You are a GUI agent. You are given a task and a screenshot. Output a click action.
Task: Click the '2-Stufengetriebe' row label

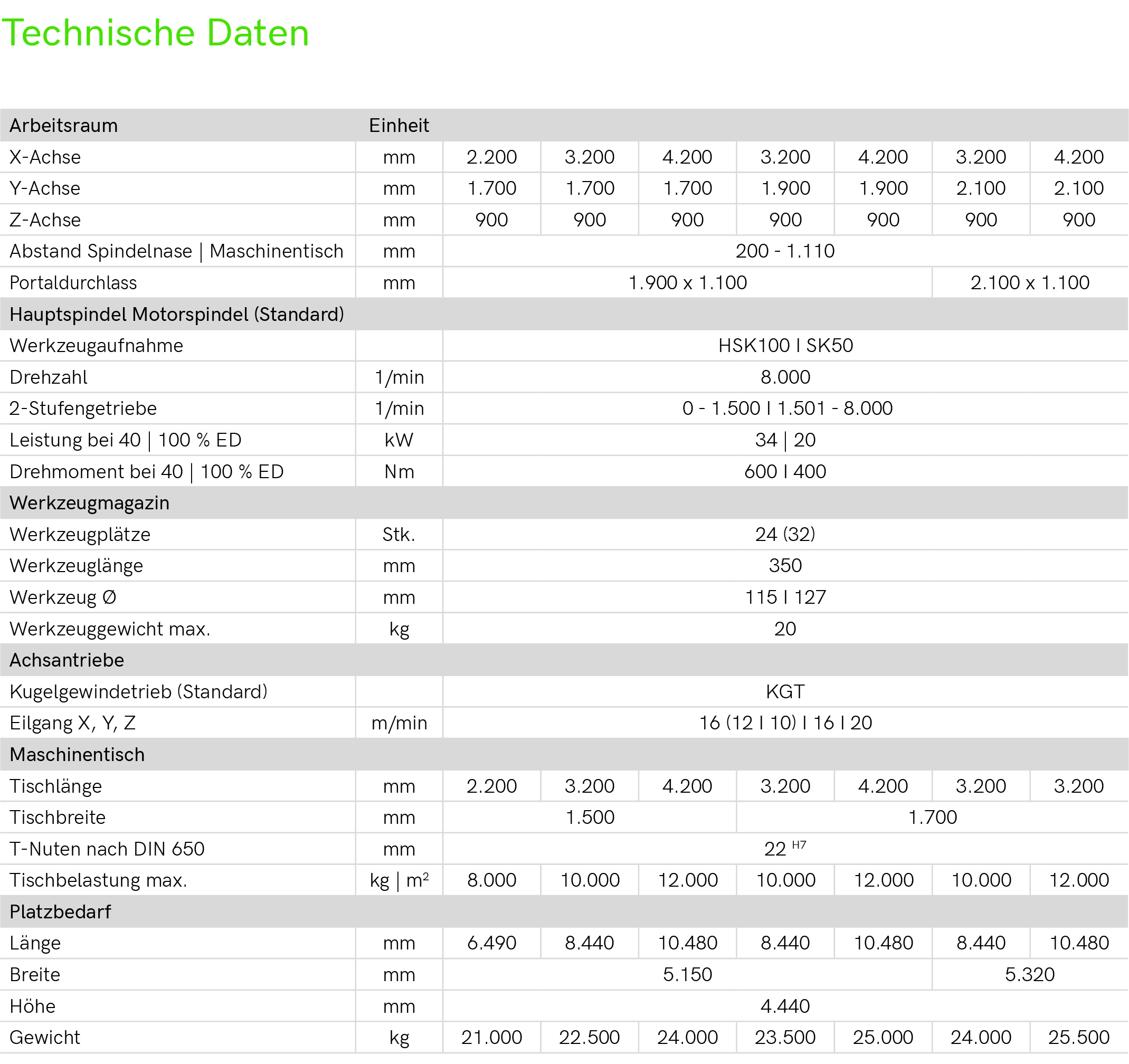coord(83,408)
